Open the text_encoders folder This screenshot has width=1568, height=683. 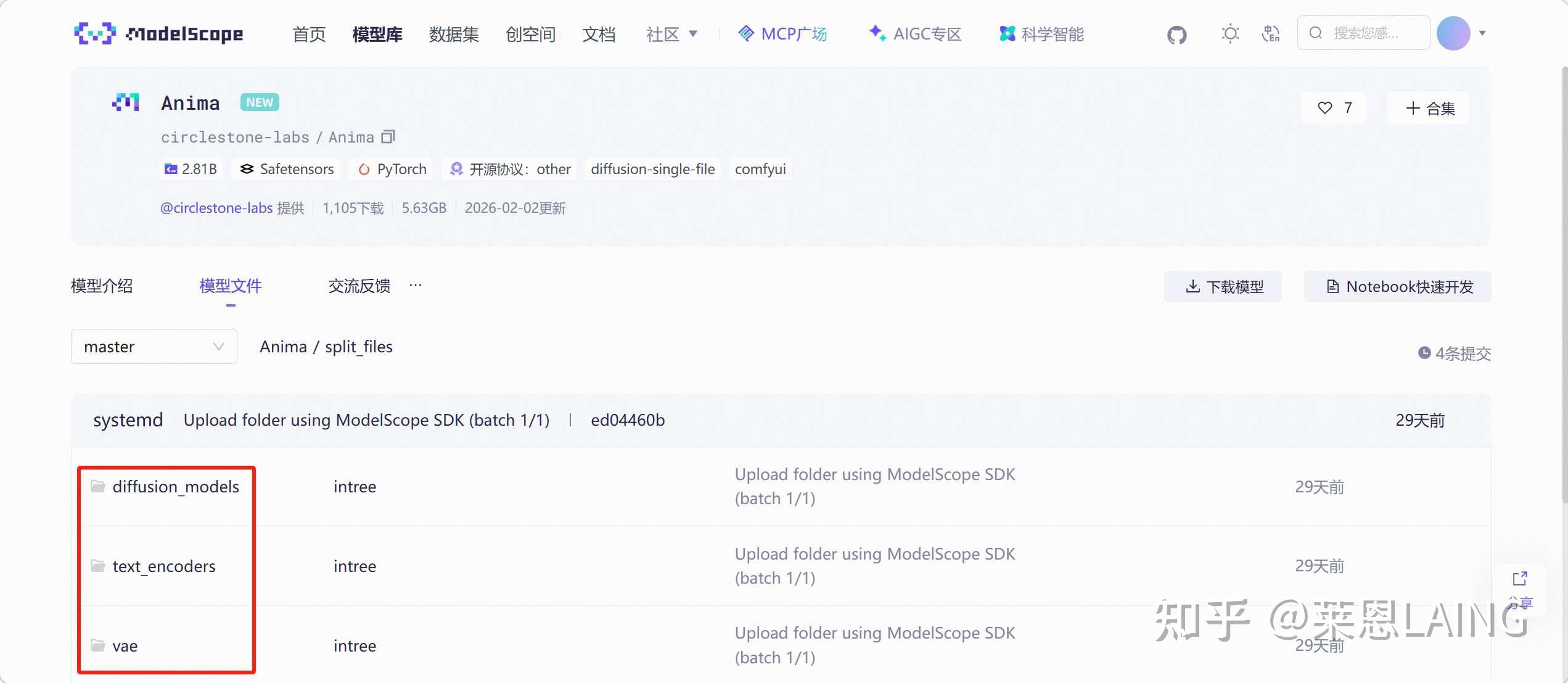pyautogui.click(x=164, y=566)
